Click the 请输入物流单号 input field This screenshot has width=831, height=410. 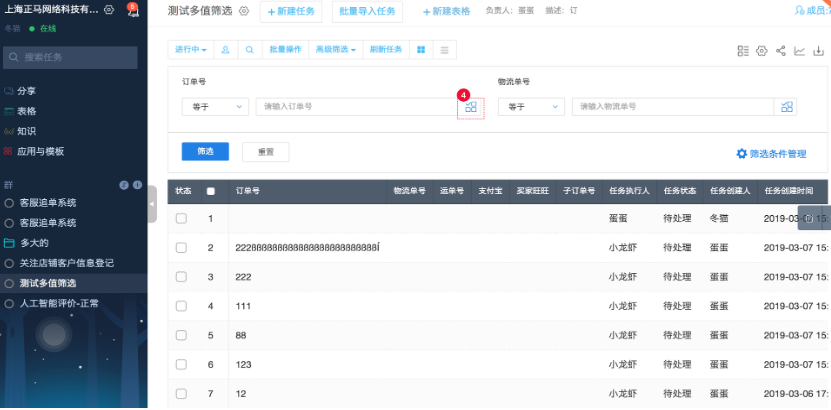pos(673,107)
